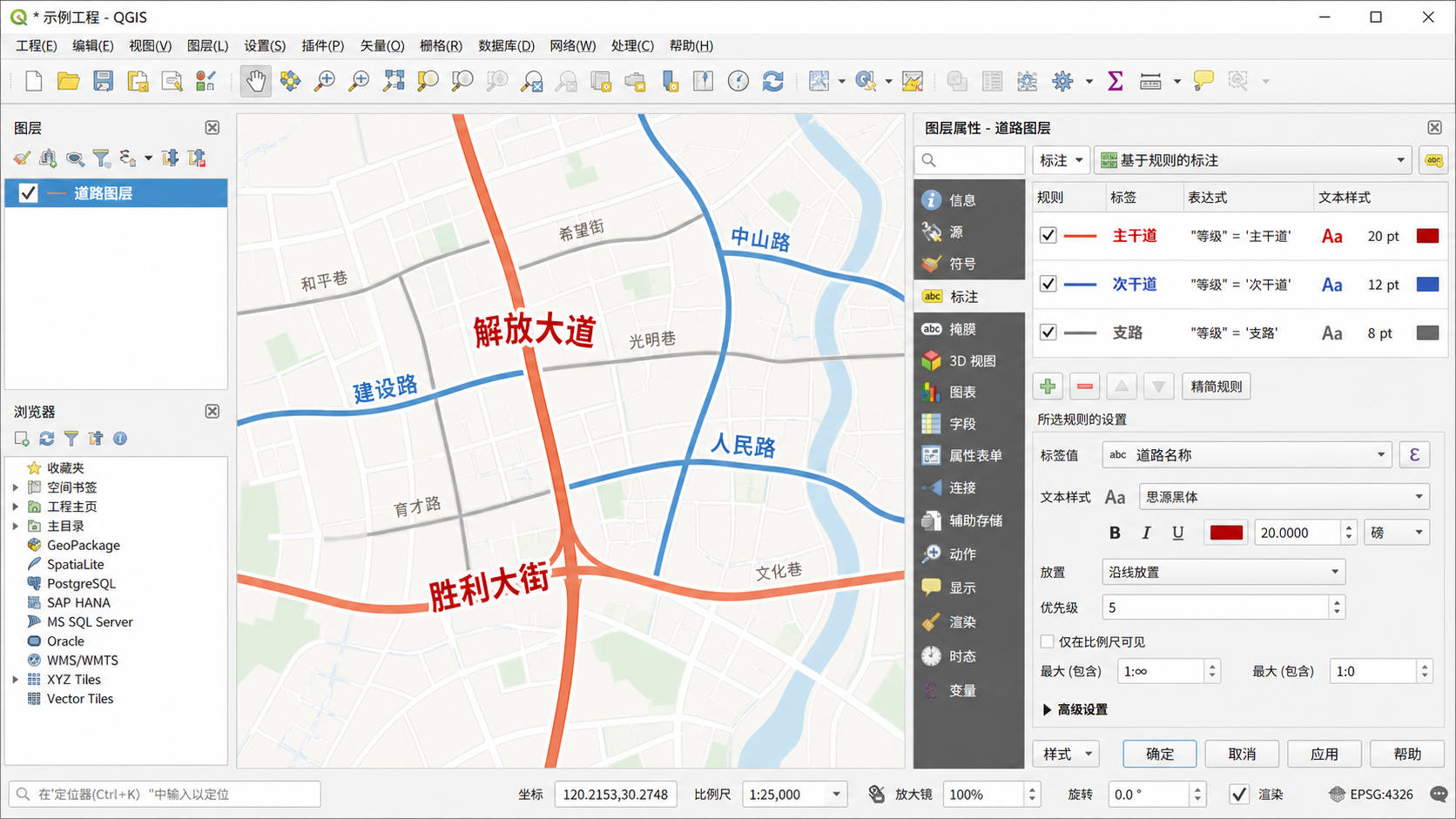Open the Temporal controller clock icon
The image size is (1456, 819).
pyautogui.click(x=738, y=81)
